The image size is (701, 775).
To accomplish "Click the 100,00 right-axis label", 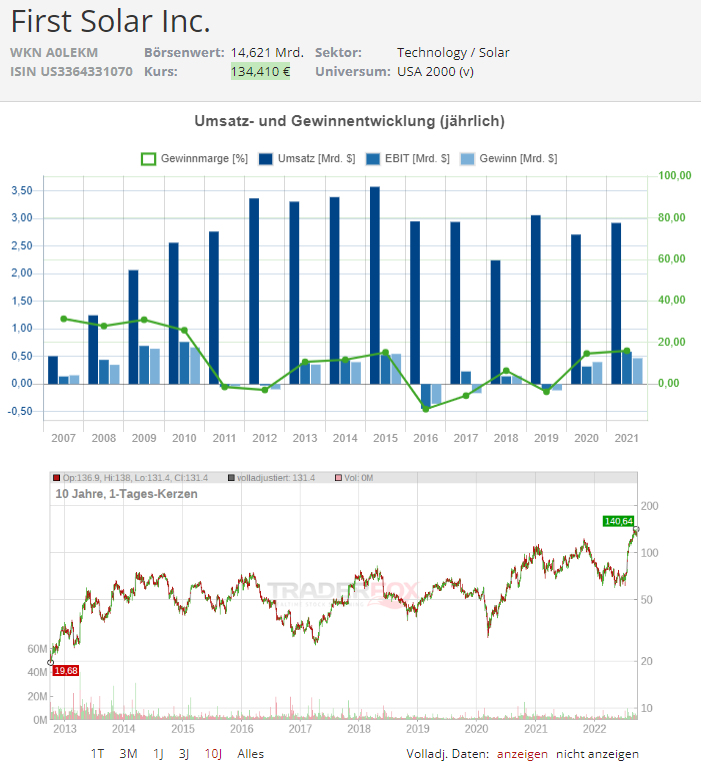I will [x=675, y=175].
